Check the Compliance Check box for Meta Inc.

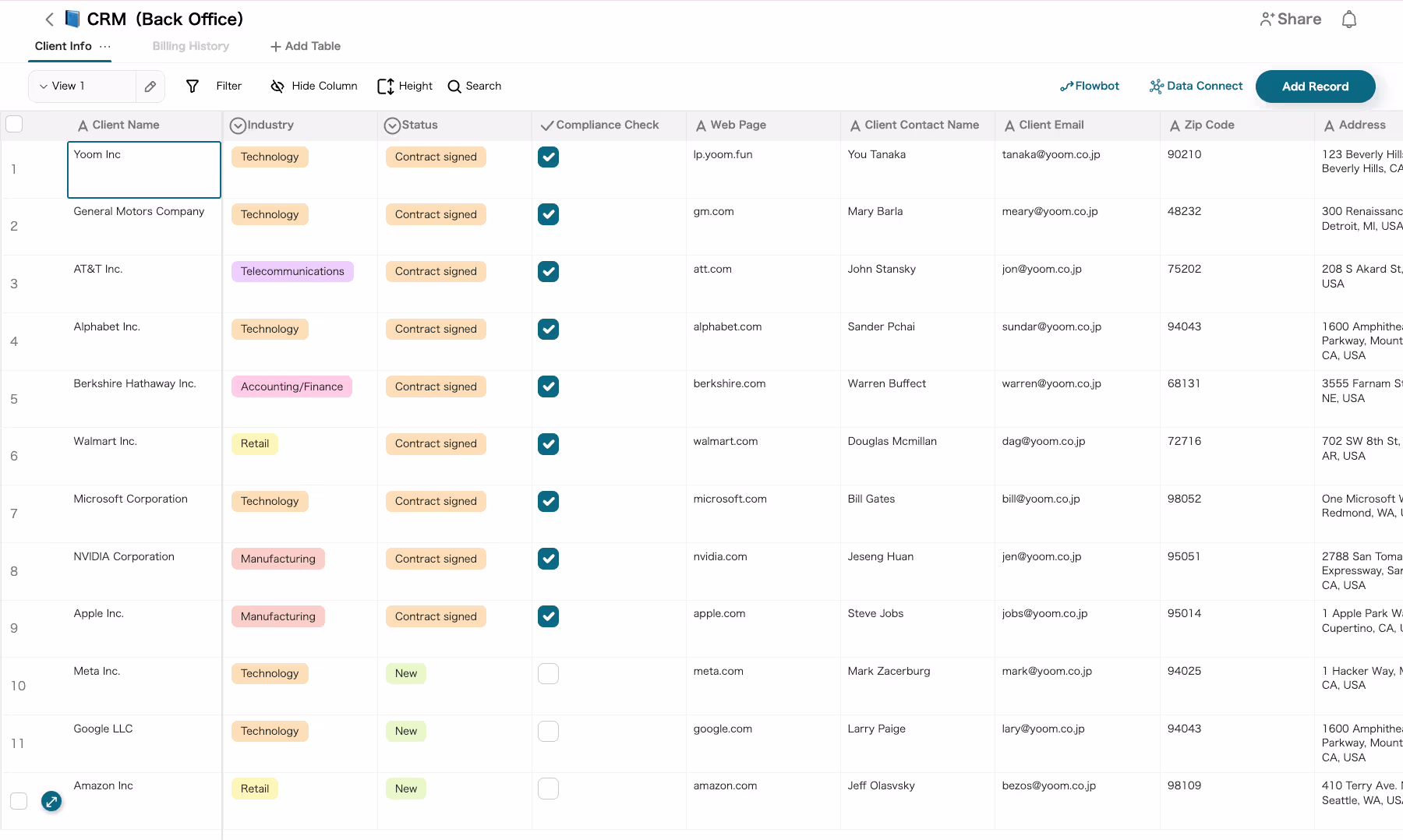pos(548,673)
